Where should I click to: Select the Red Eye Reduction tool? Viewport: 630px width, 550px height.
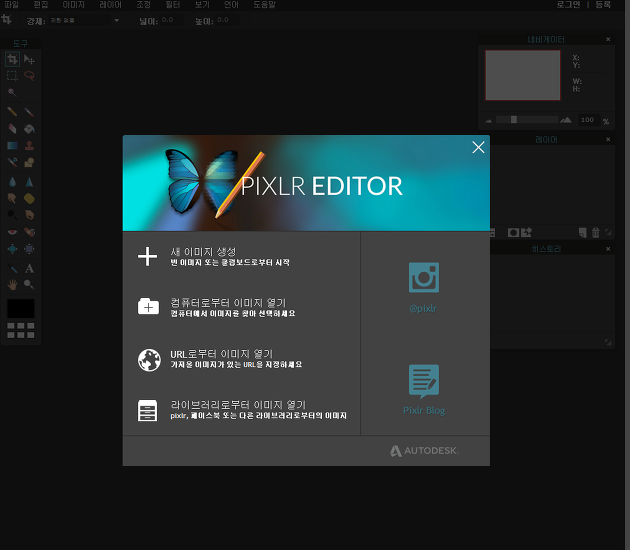pos(12,232)
